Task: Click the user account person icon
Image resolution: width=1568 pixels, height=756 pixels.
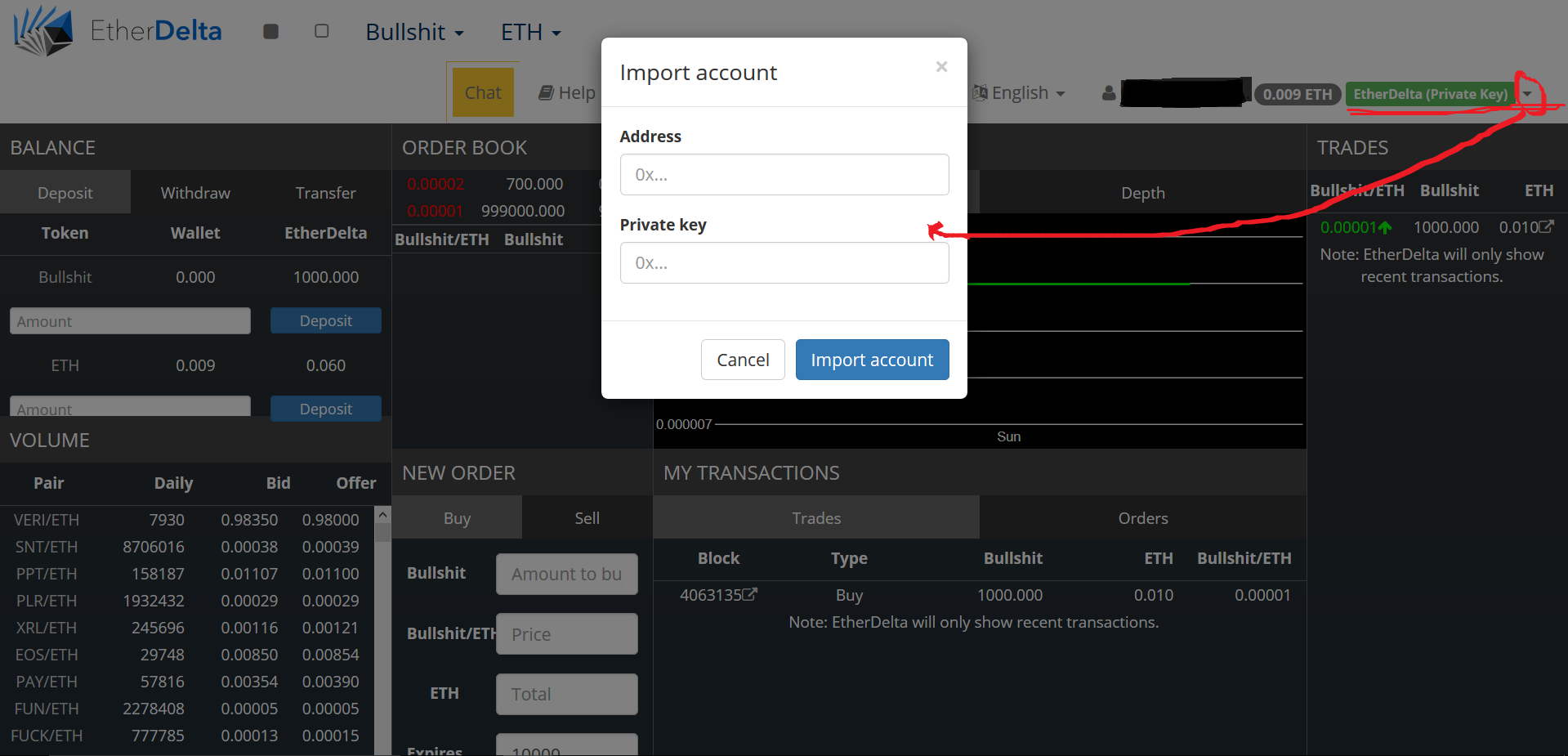Action: click(1109, 93)
